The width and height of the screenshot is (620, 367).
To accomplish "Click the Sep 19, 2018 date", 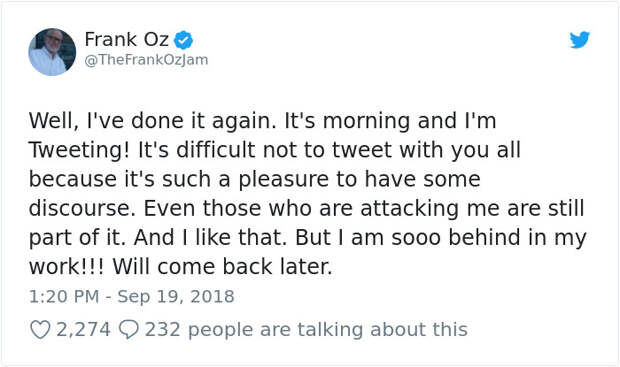I will click(x=176, y=297).
